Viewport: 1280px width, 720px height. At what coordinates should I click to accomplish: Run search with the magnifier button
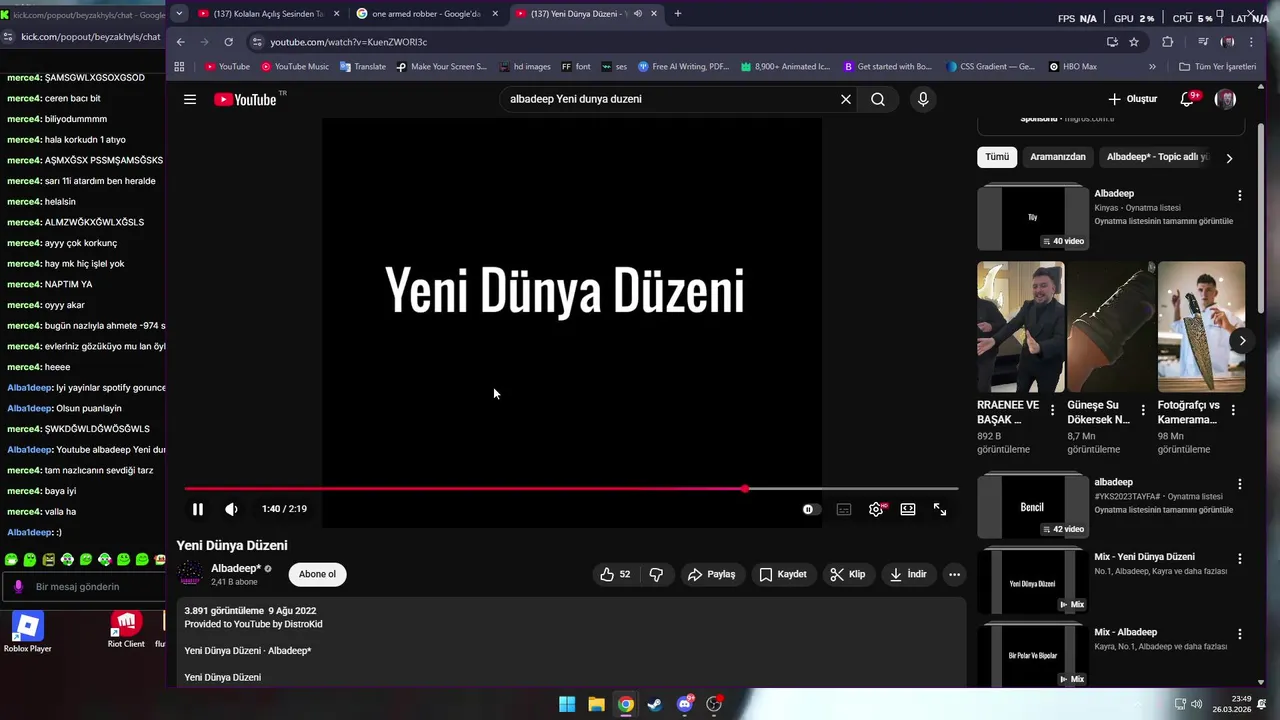click(878, 99)
